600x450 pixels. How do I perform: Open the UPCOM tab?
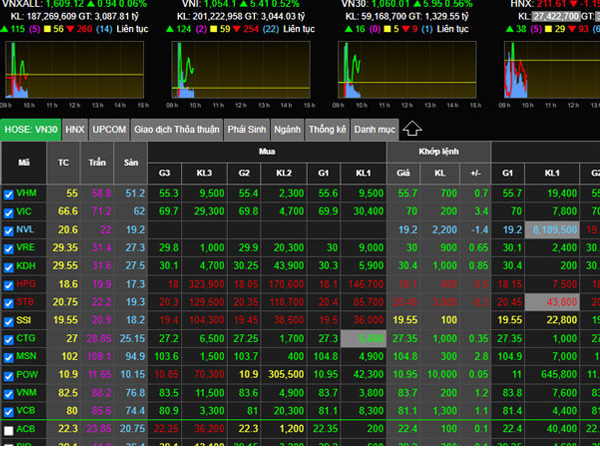coord(109,130)
